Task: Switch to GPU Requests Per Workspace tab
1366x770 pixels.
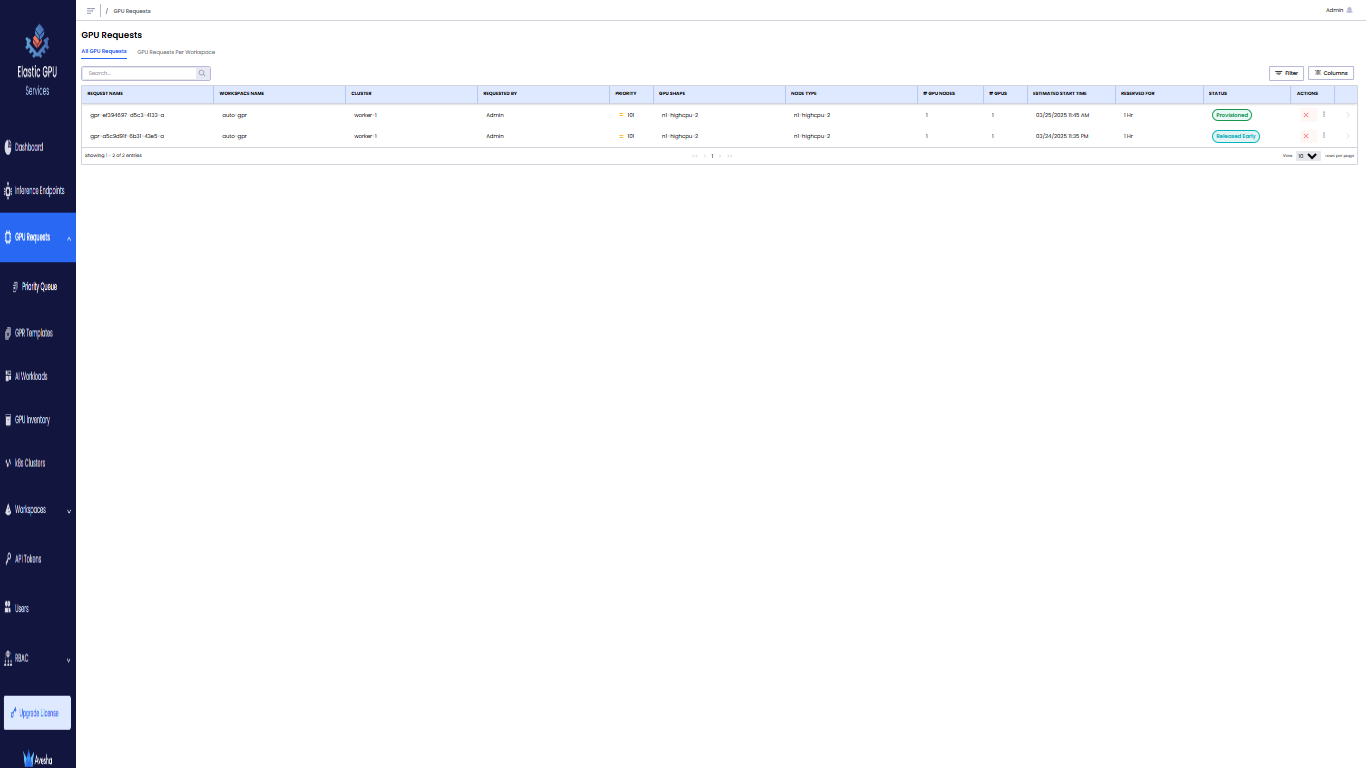Action: tap(176, 52)
